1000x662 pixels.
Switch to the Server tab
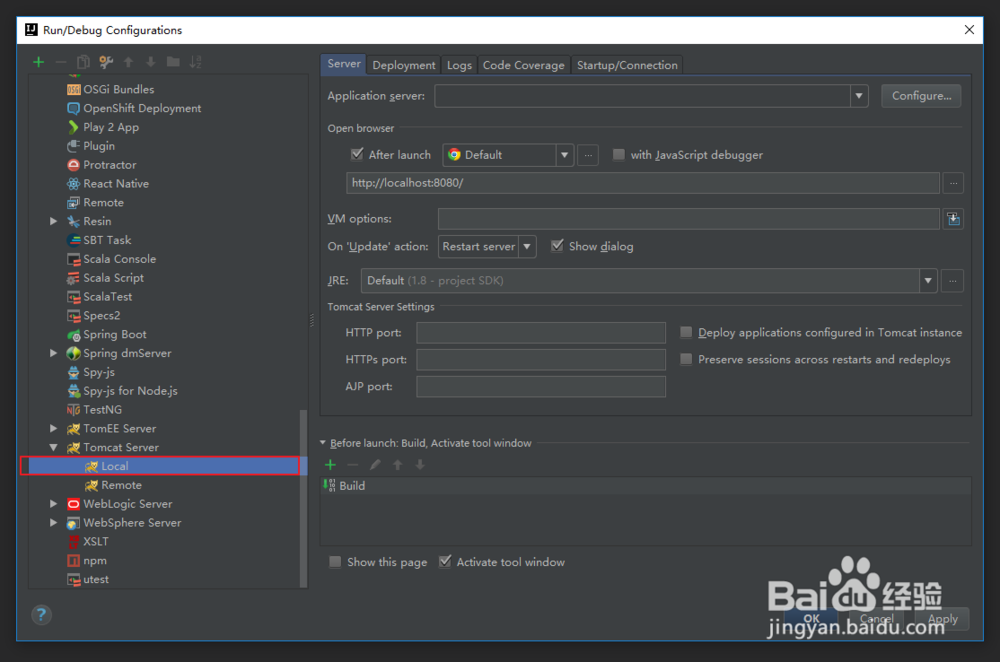pos(344,64)
